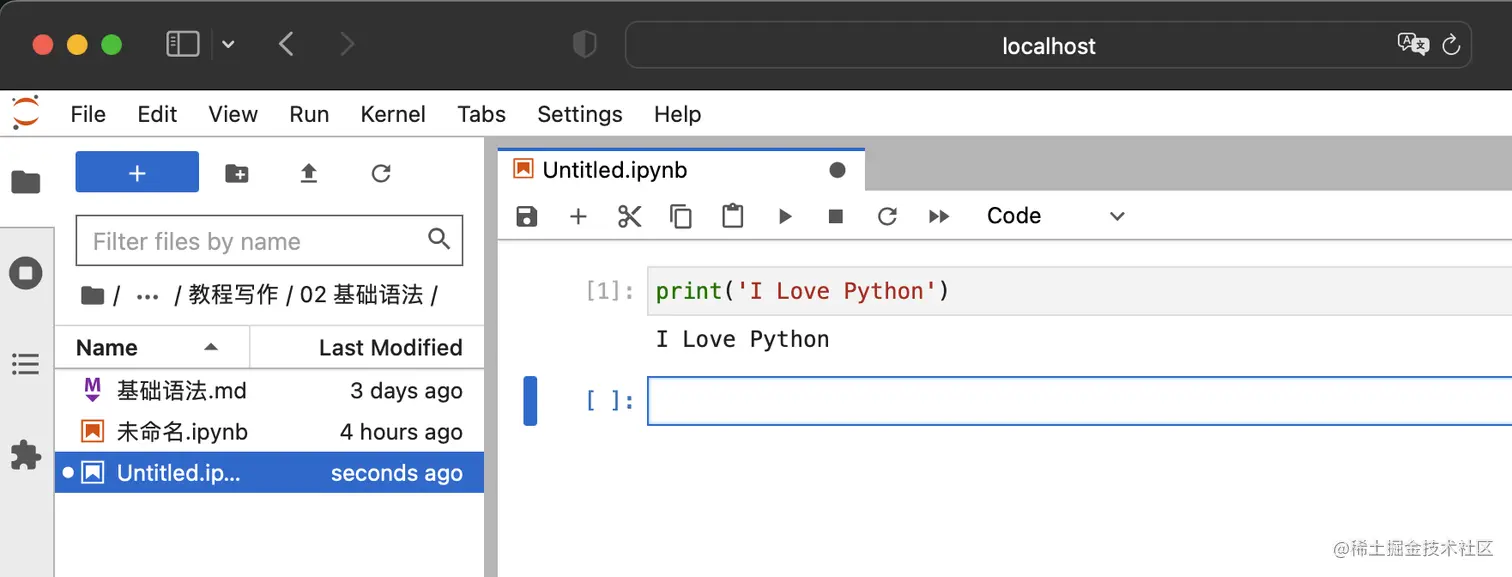This screenshot has height=577, width=1512.
Task: Click the blue new launcher button
Action: pos(137,172)
